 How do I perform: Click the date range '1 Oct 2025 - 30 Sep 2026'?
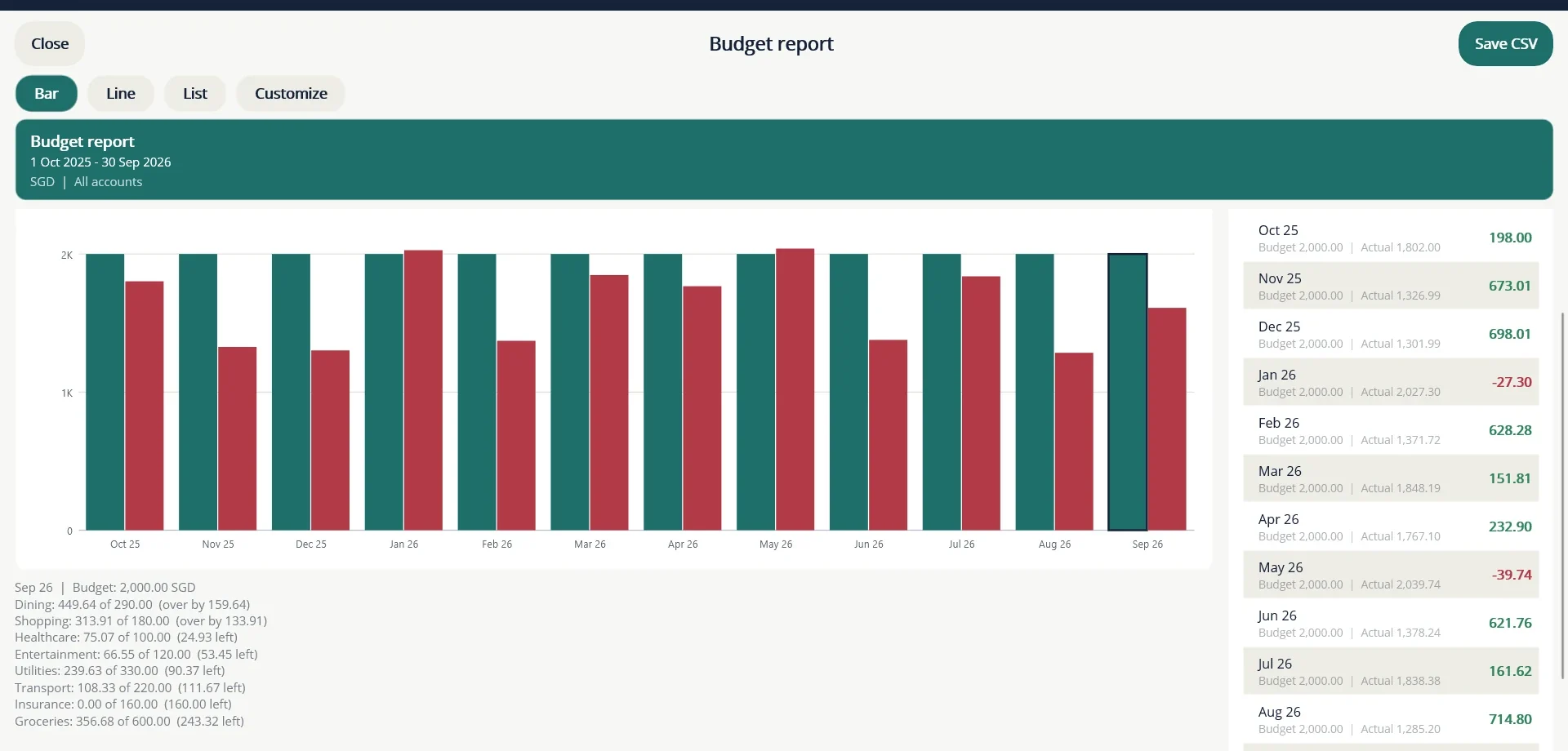(100, 162)
